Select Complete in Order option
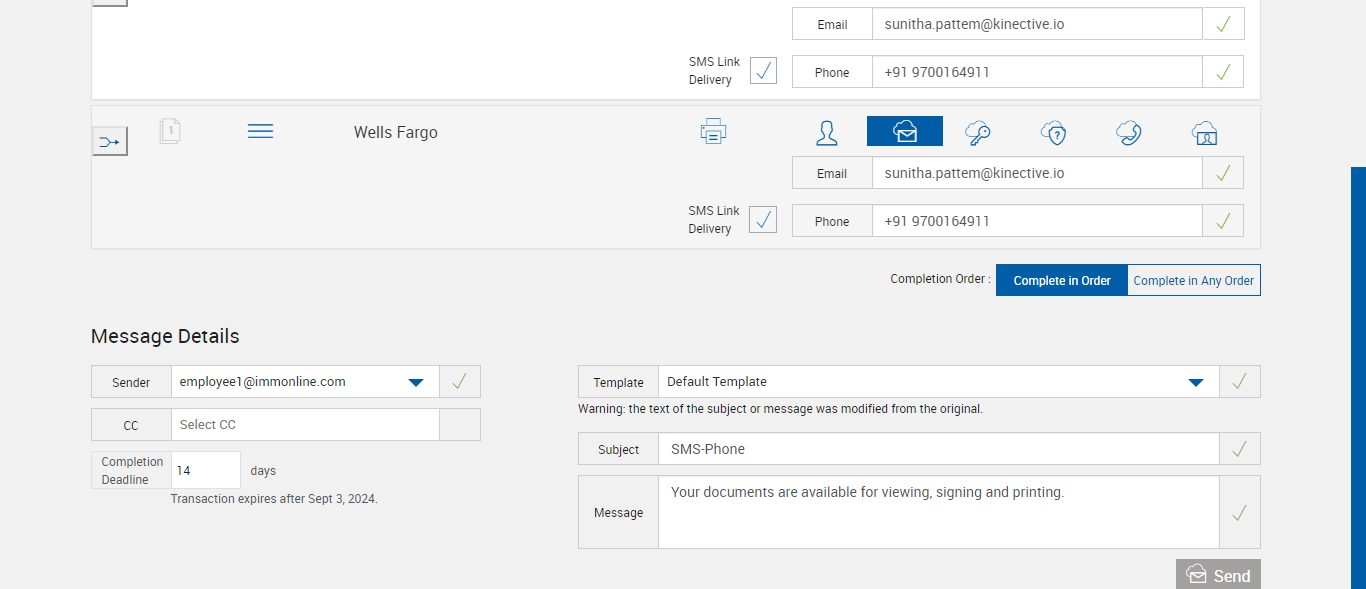Screen dimensions: 1366x589 pos(1062,281)
